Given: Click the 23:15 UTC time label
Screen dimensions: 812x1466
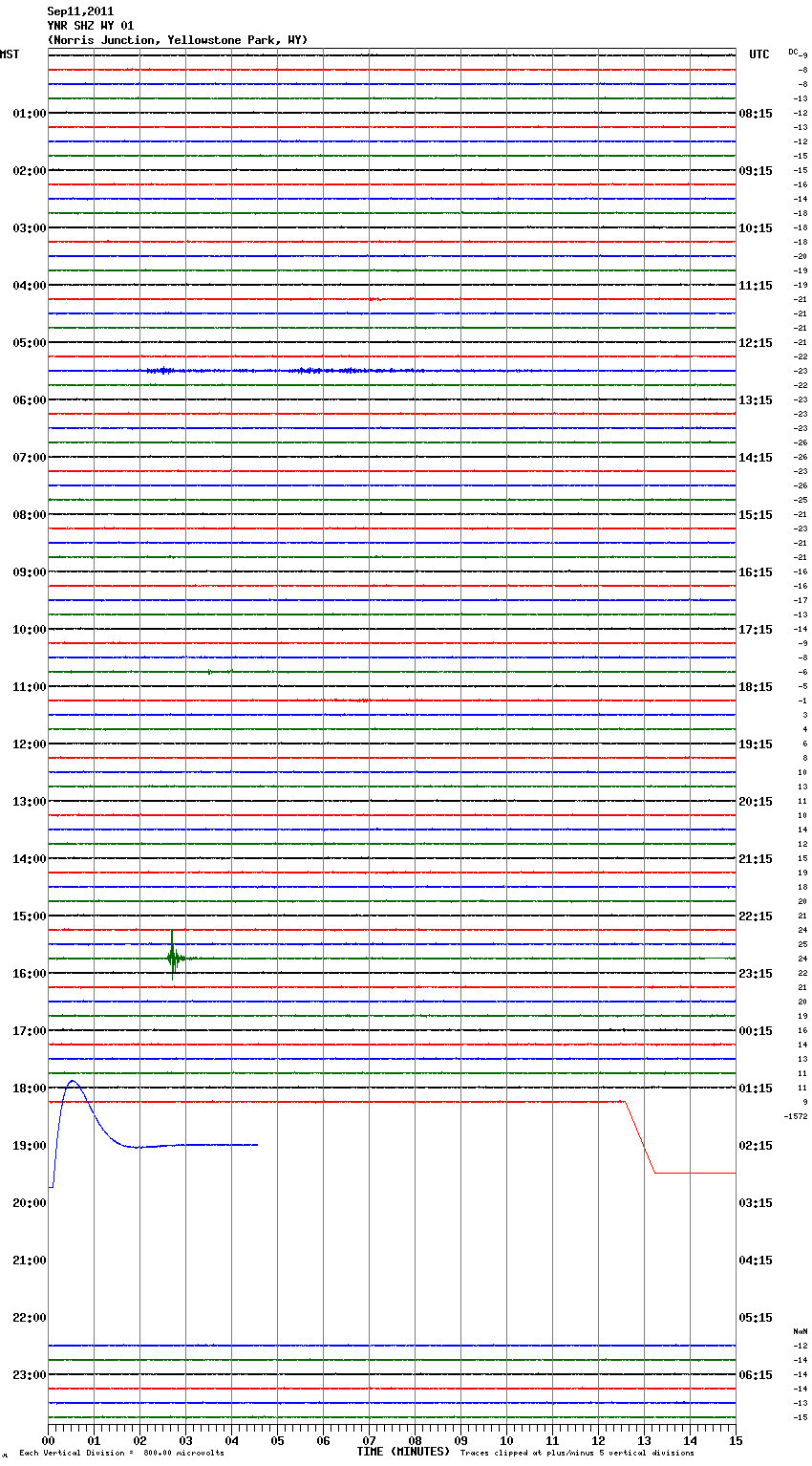Looking at the screenshot, I should pyautogui.click(x=756, y=974).
